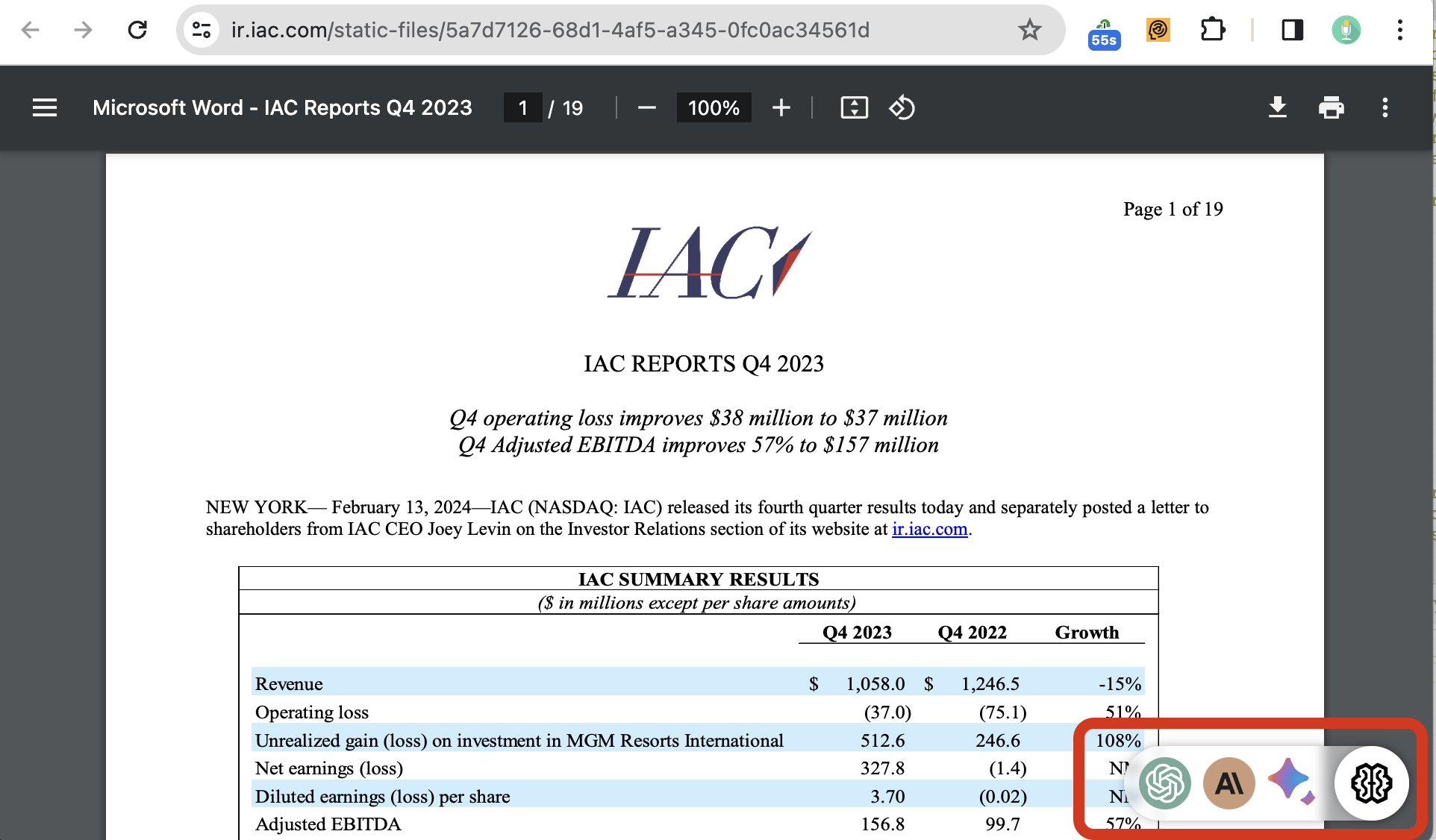The width and height of the screenshot is (1436, 840).
Task: Click the 'Net earnings (loss)' row label
Action: click(329, 768)
